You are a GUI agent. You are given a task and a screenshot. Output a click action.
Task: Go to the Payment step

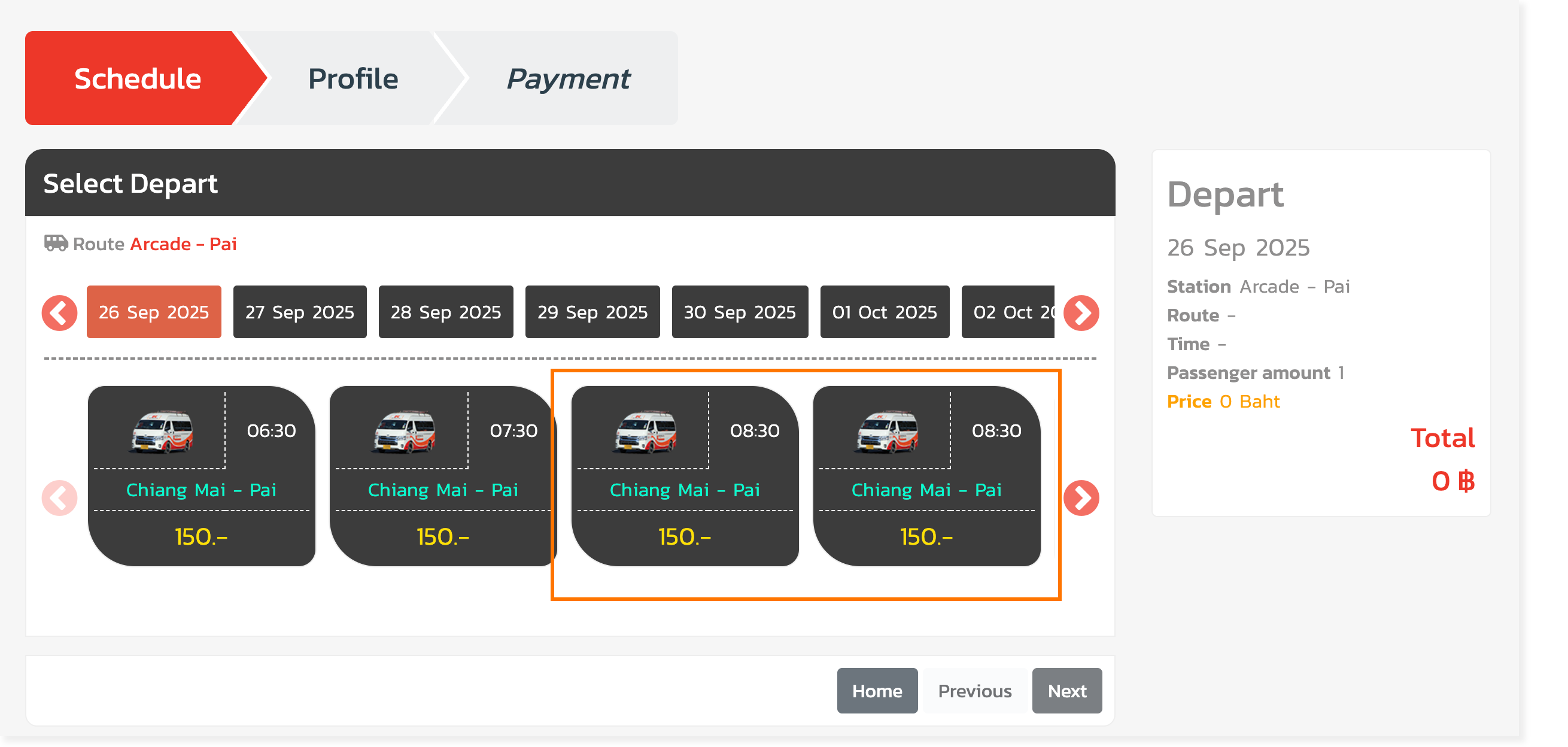point(568,78)
